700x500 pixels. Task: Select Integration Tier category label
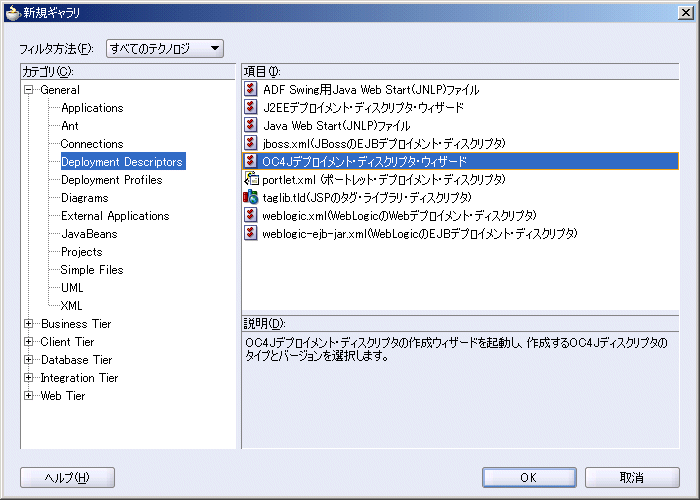pyautogui.click(x=79, y=378)
